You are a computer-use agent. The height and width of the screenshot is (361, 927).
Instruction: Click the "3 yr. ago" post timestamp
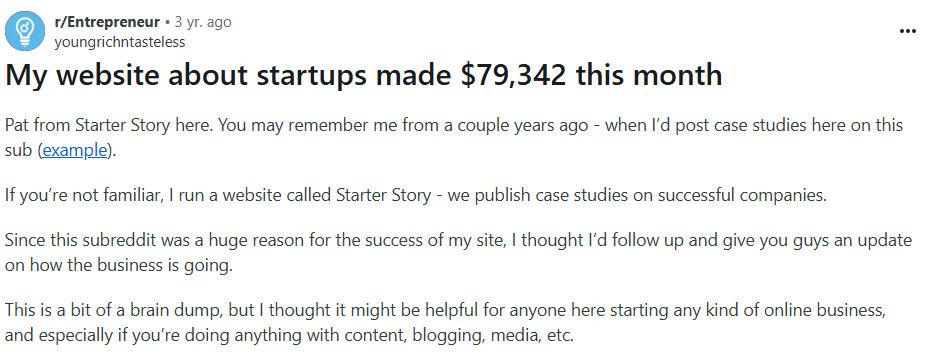point(203,22)
